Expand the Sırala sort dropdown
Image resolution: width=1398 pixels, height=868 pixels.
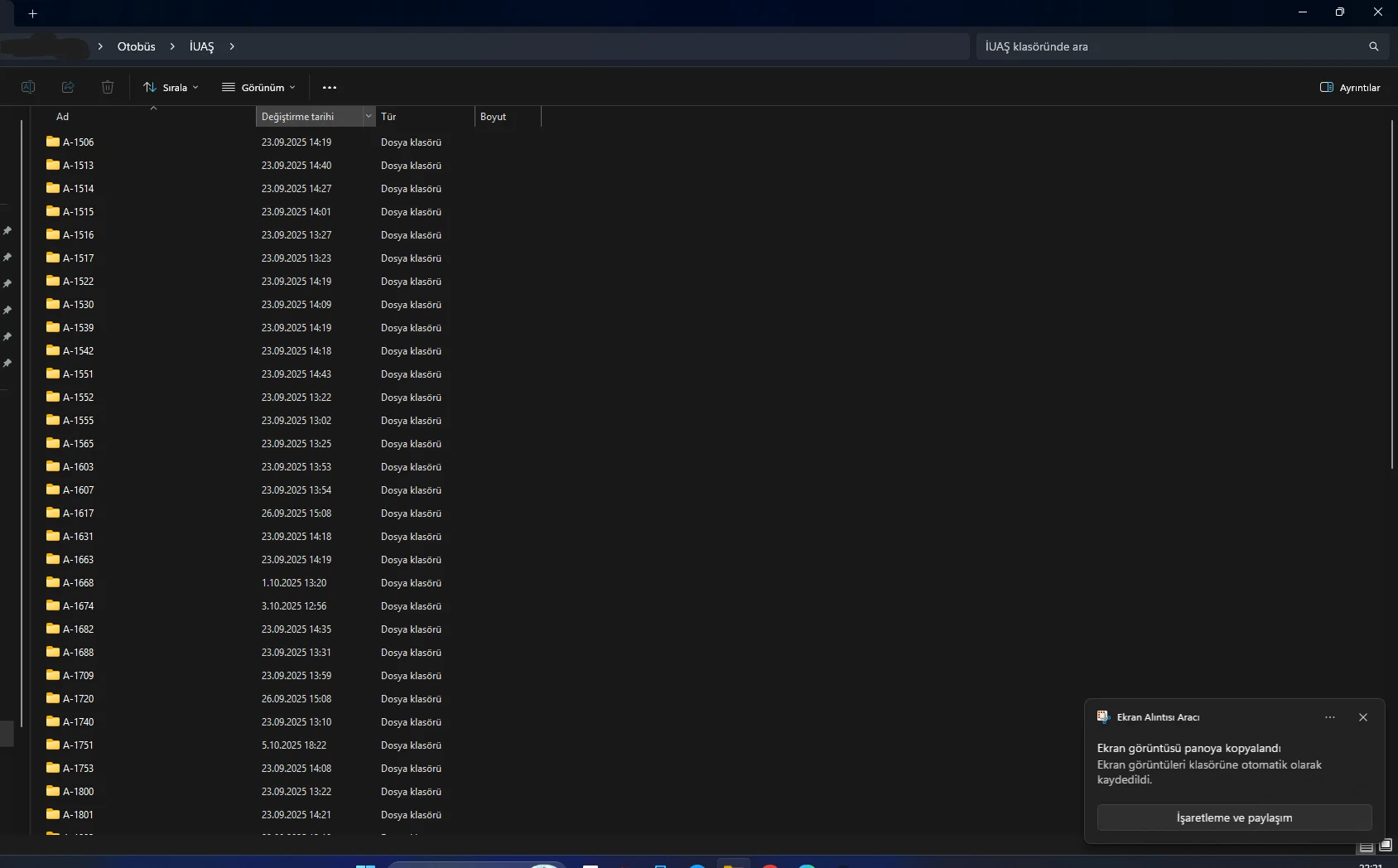(x=171, y=87)
